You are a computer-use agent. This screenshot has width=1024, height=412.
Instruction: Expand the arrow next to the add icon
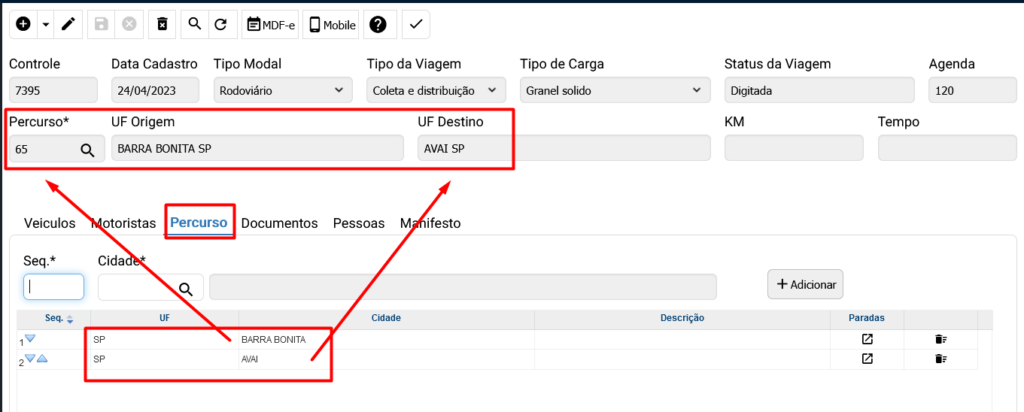(46, 24)
